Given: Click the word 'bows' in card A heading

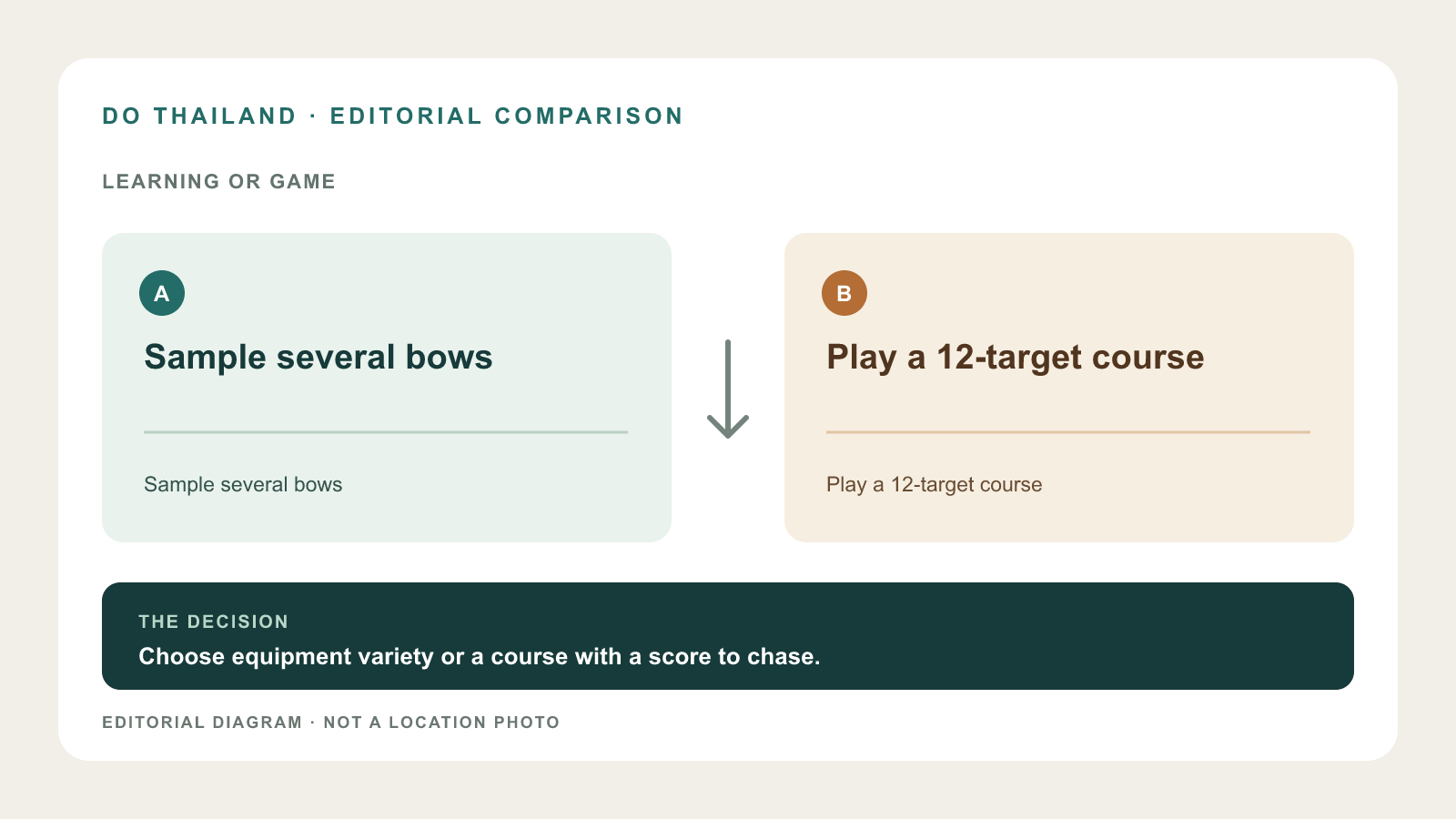Looking at the screenshot, I should (450, 357).
